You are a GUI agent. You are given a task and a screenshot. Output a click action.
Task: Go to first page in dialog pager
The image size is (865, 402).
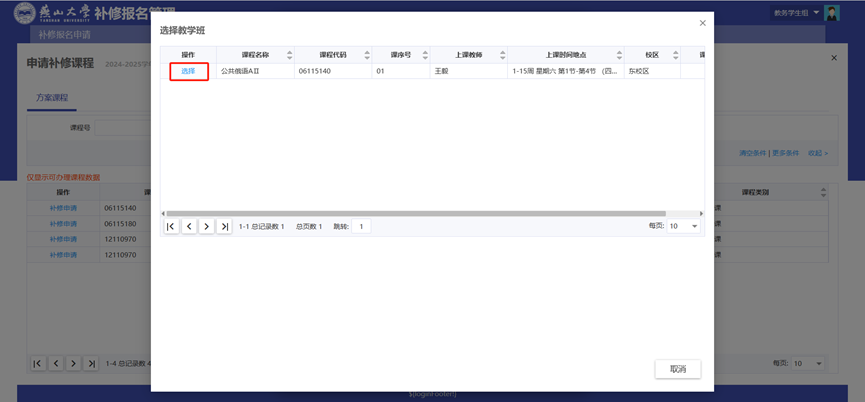click(171, 227)
